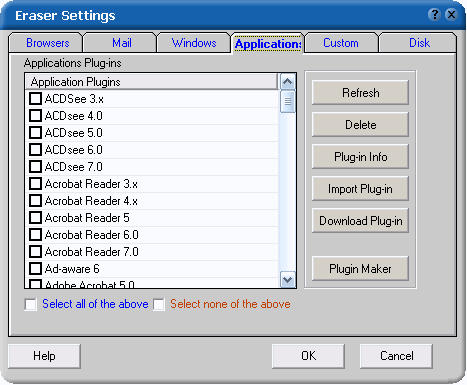467x385 pixels.
Task: Click the Cancel button
Action: [396, 356]
